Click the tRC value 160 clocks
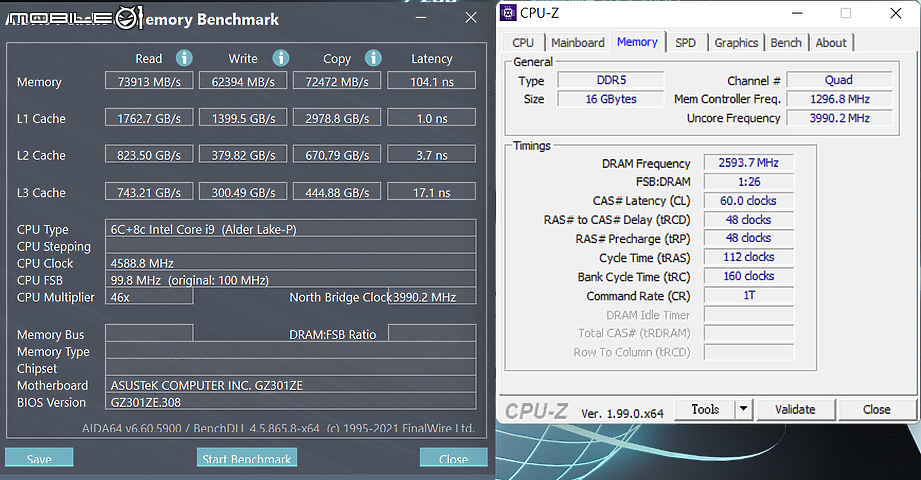The width and height of the screenshot is (921, 480). pyautogui.click(x=749, y=276)
